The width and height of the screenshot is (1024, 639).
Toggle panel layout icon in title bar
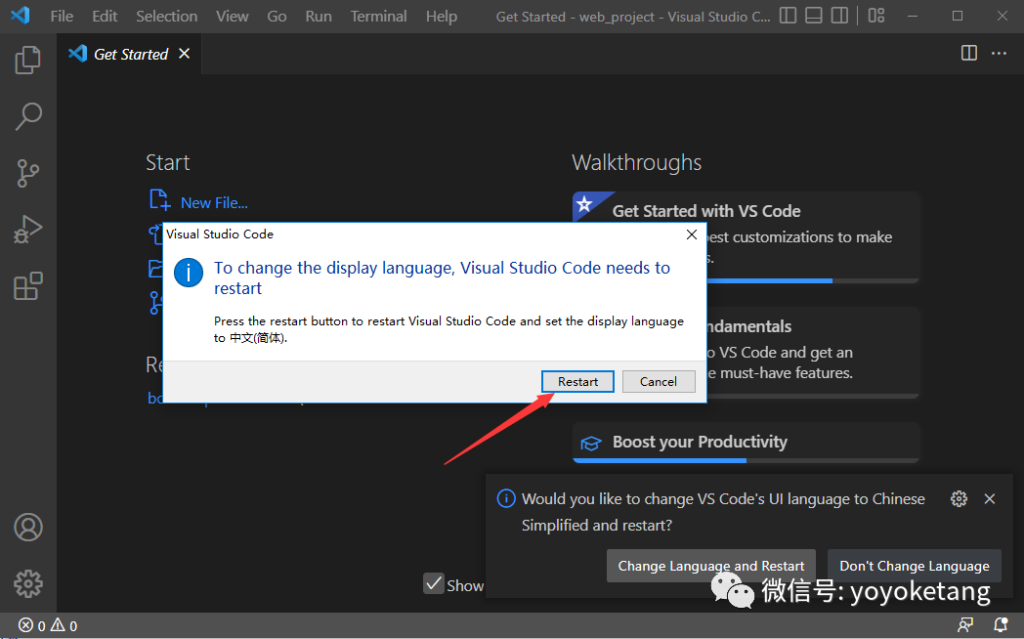point(814,15)
